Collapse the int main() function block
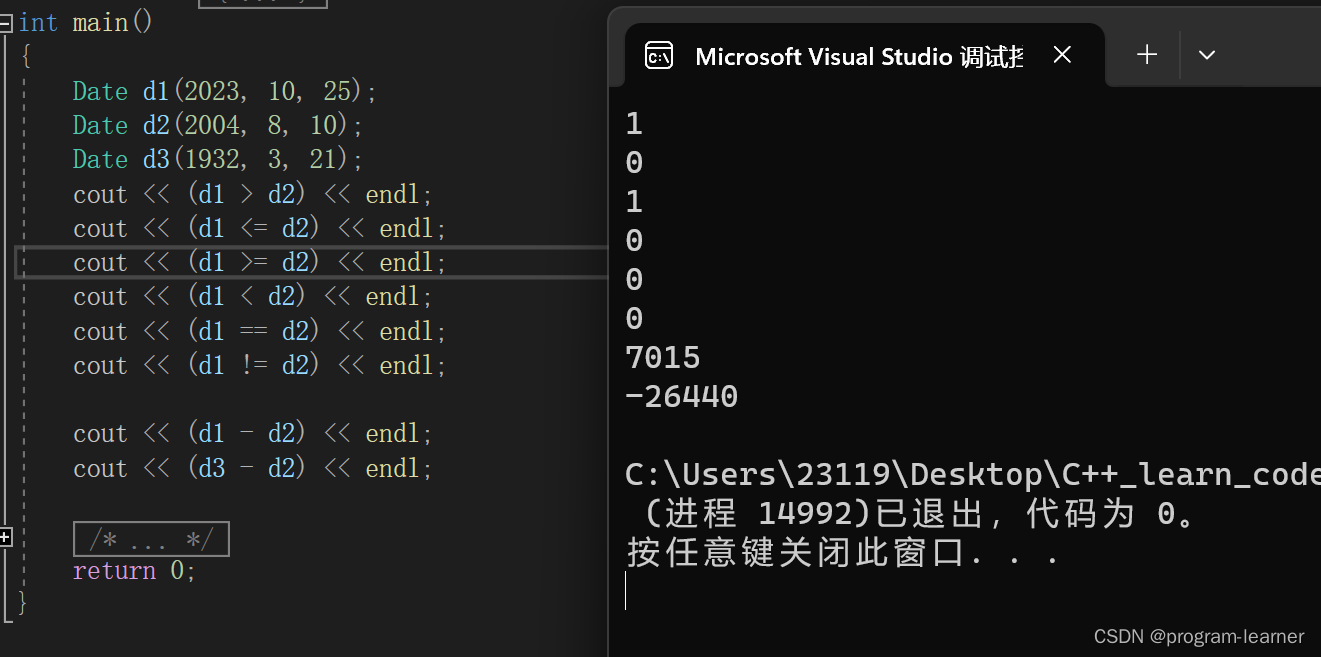Screen dimensions: 1321x657 click(5, 22)
